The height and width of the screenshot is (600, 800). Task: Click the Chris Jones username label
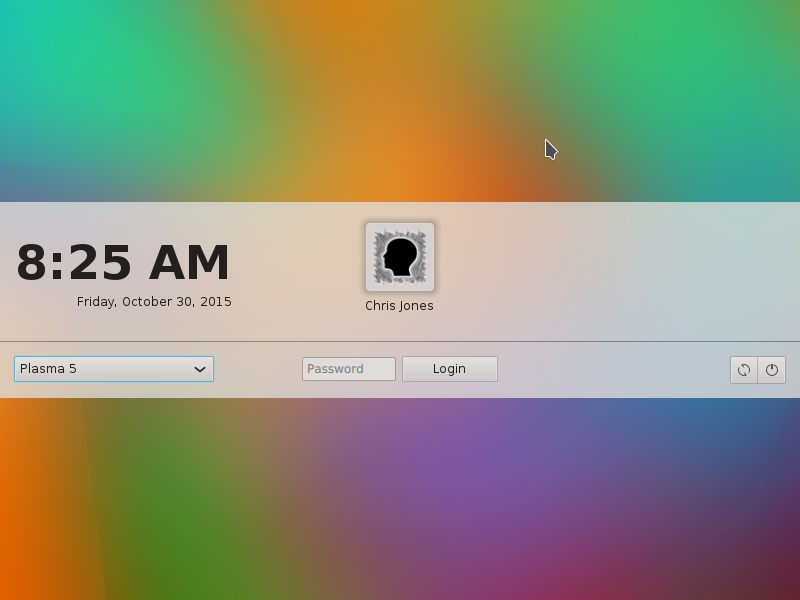pyautogui.click(x=399, y=306)
